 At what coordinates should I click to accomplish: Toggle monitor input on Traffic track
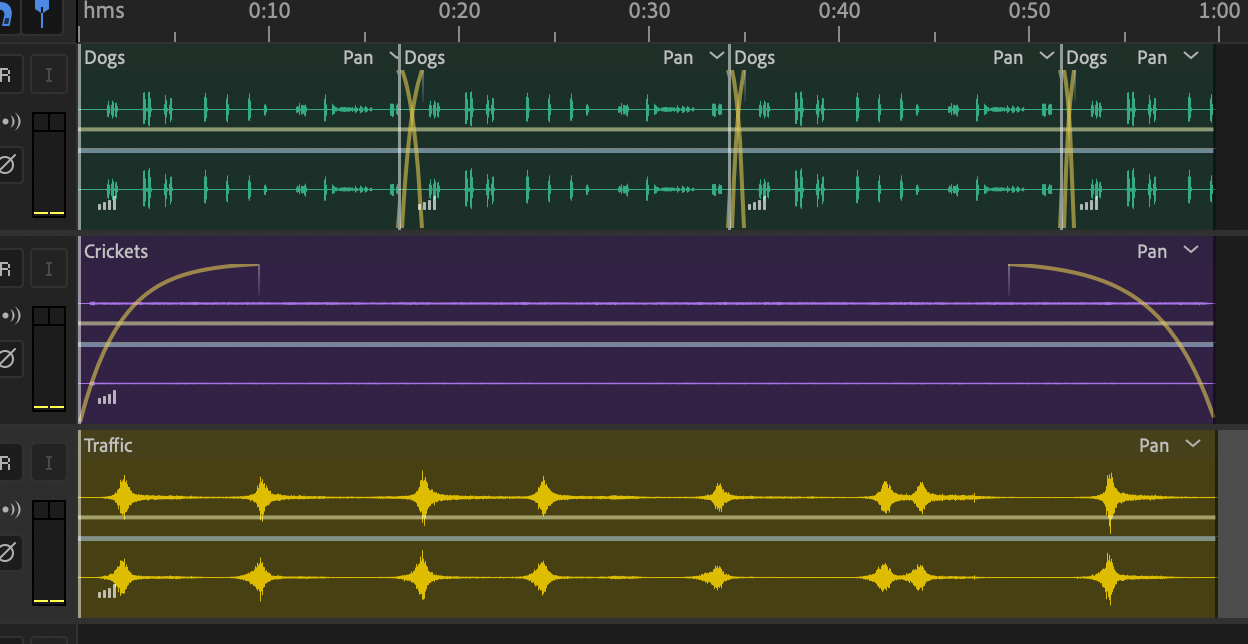(x=8, y=510)
